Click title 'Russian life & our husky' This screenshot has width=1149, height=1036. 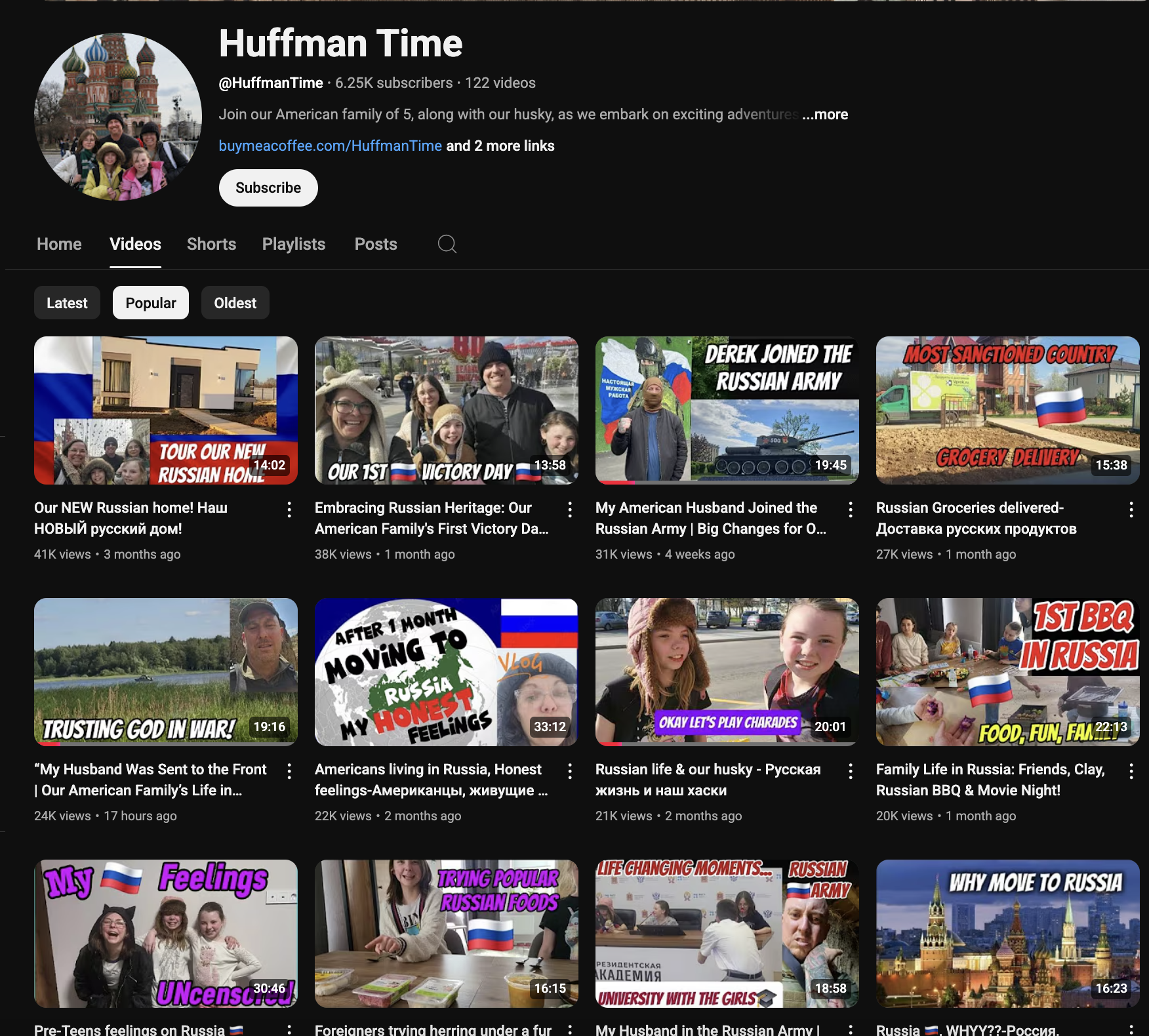point(708,780)
